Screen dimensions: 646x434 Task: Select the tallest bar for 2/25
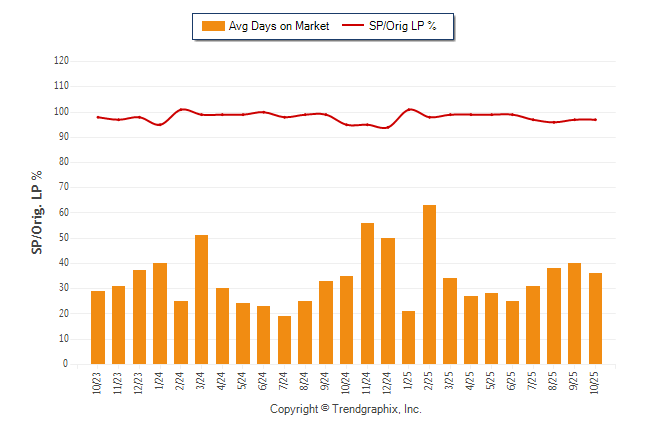pyautogui.click(x=430, y=285)
